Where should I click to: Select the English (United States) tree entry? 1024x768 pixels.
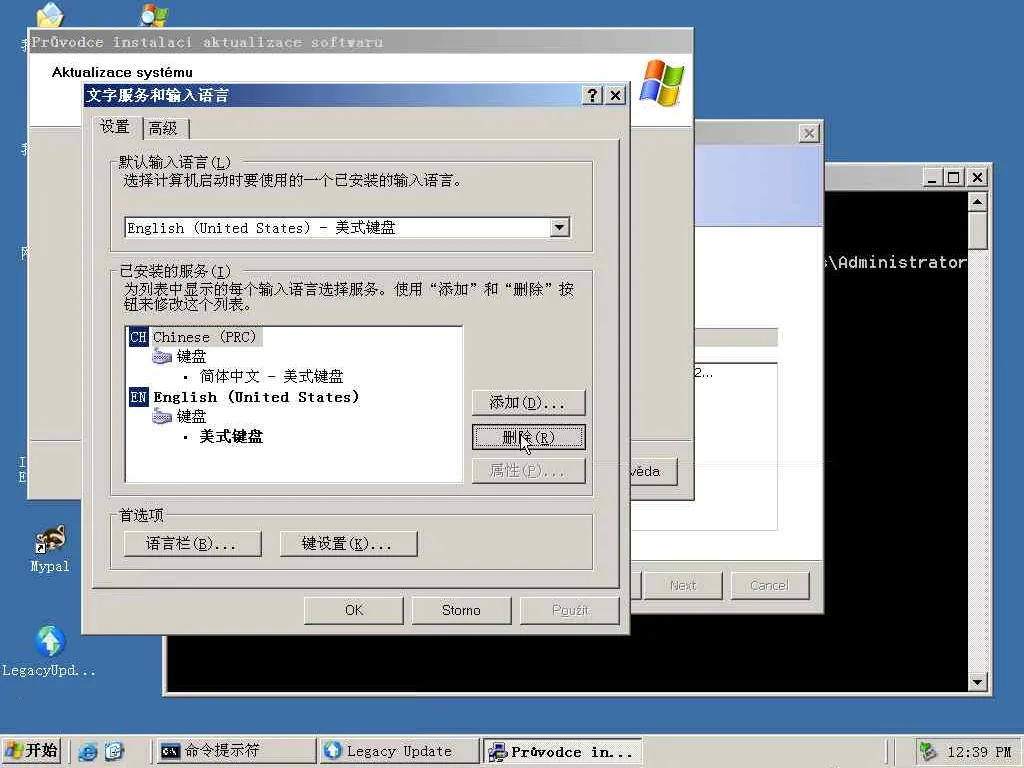coord(256,397)
